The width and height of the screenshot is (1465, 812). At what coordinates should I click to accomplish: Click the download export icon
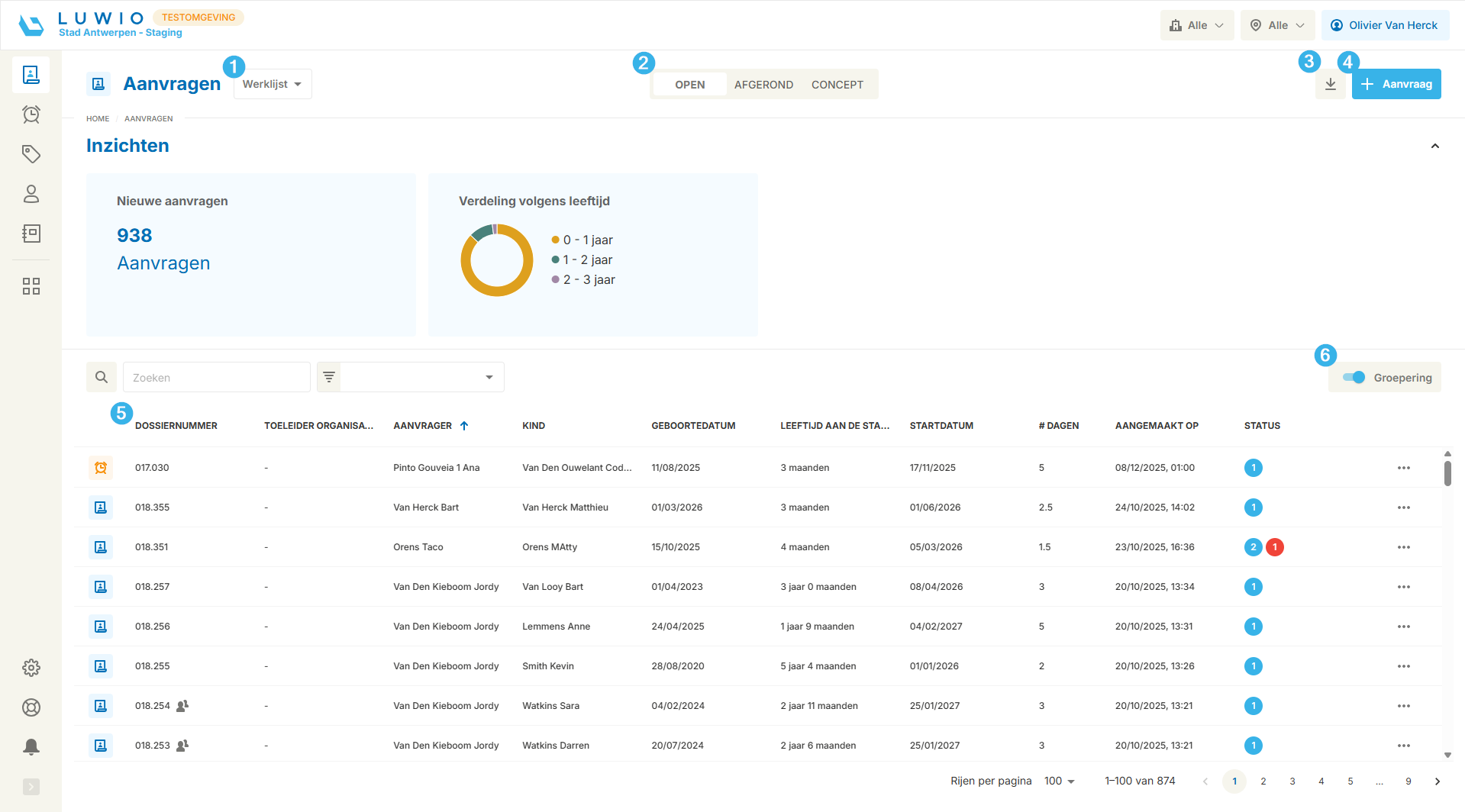[x=1330, y=84]
